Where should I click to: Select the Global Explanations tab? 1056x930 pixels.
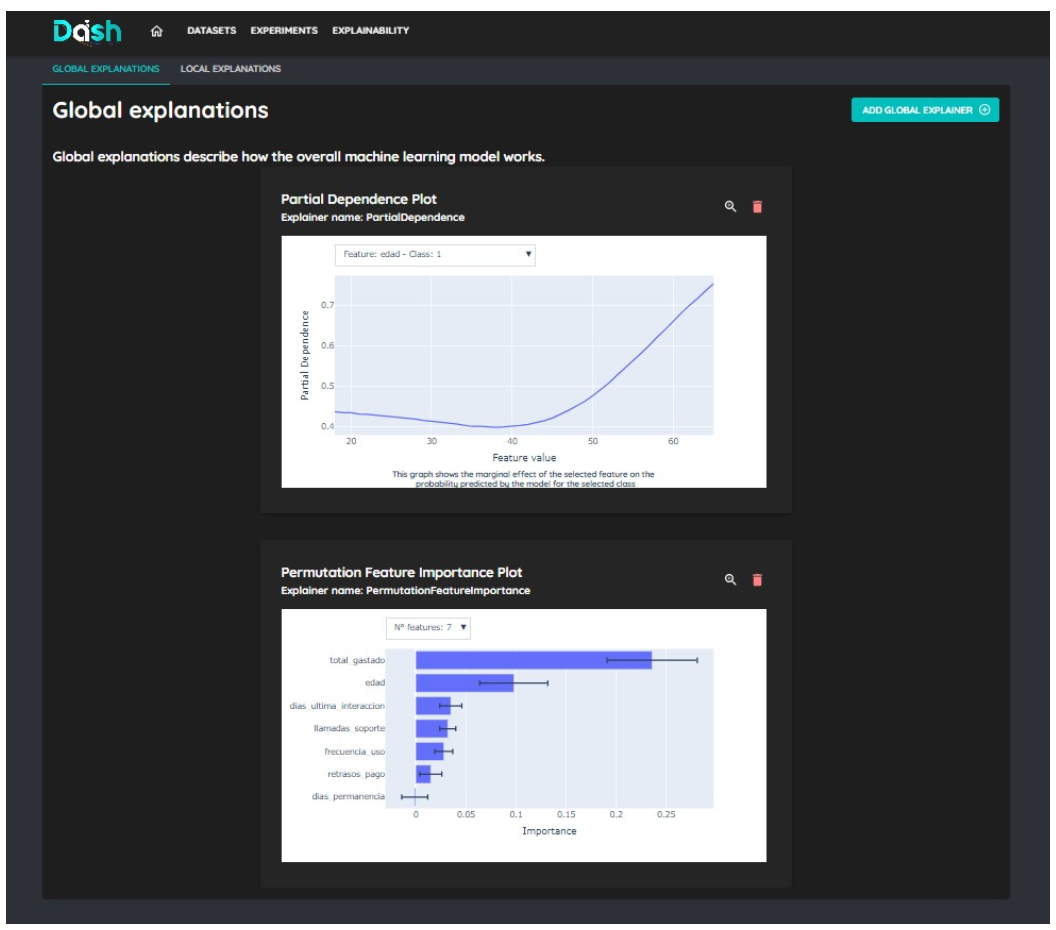(105, 69)
